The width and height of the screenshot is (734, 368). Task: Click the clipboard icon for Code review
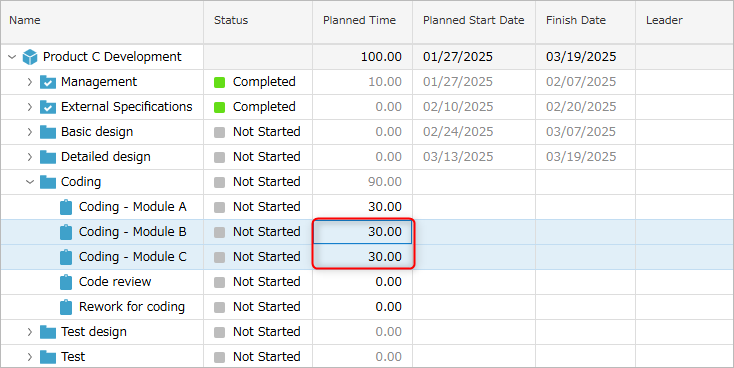(66, 282)
